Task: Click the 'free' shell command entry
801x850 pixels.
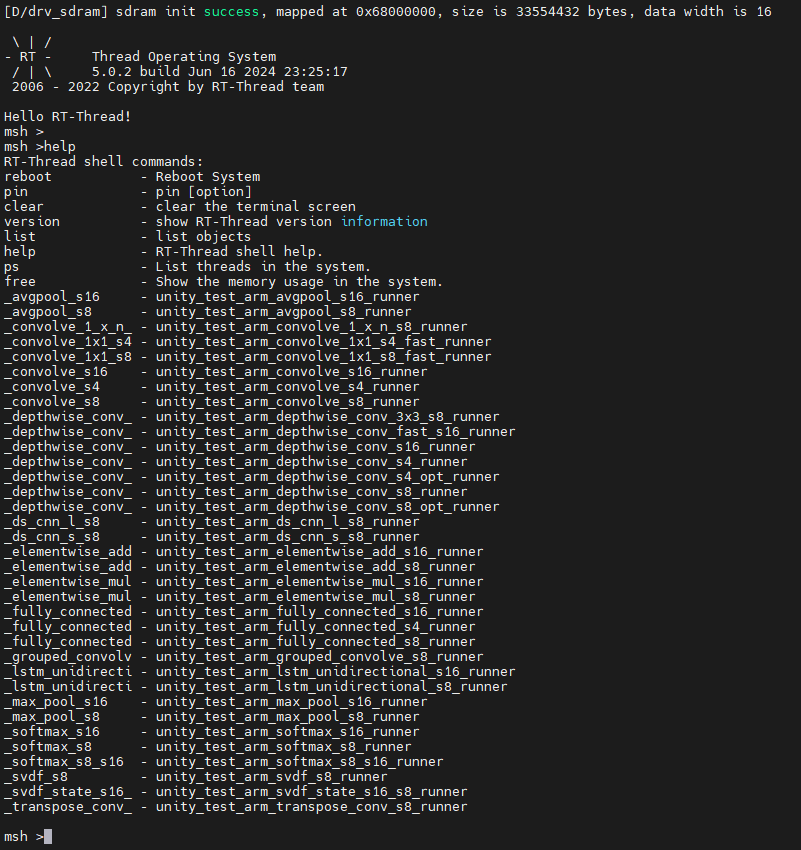Action: [x=20, y=282]
